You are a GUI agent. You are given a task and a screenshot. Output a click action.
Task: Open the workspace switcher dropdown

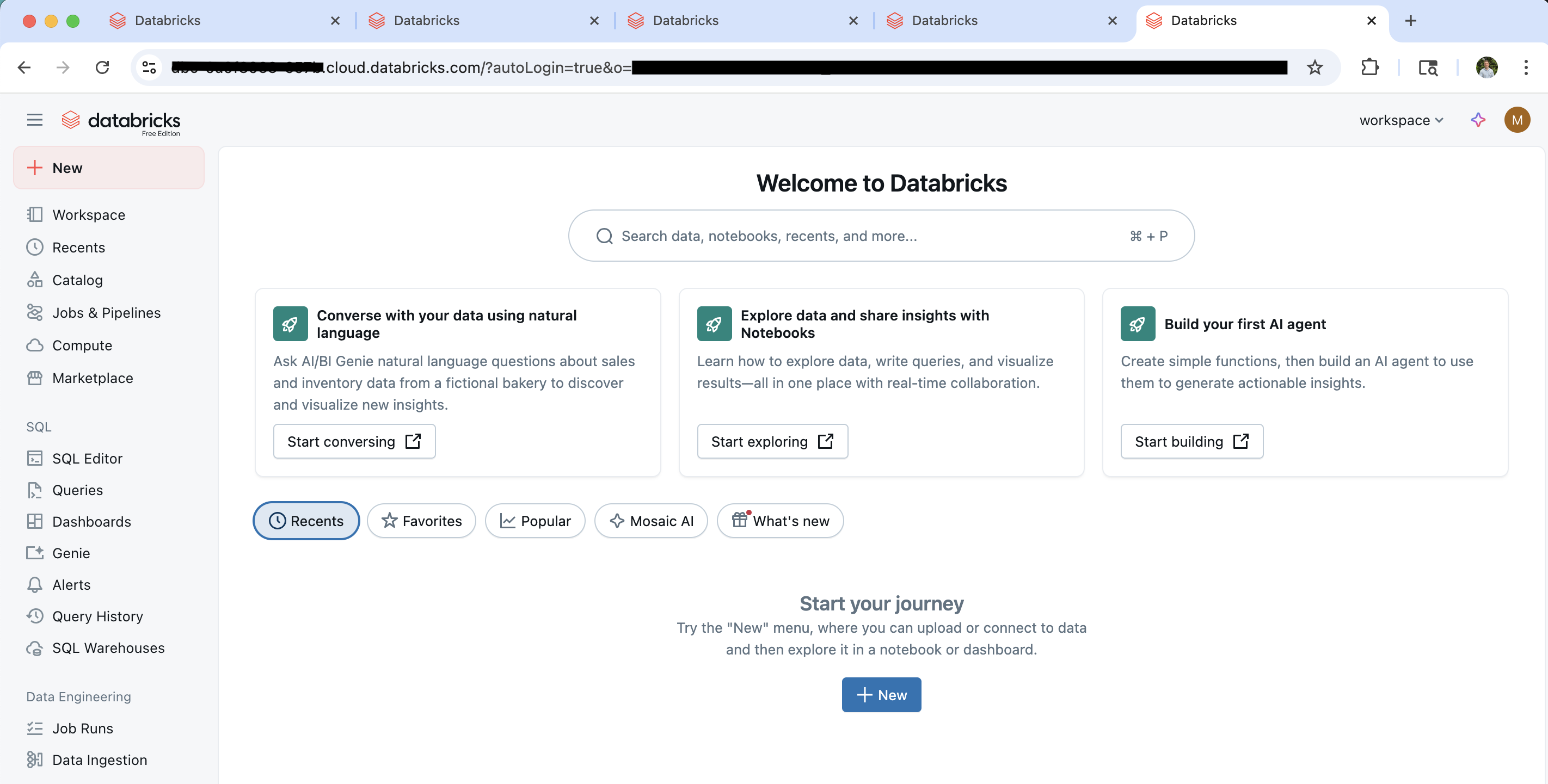point(1402,120)
